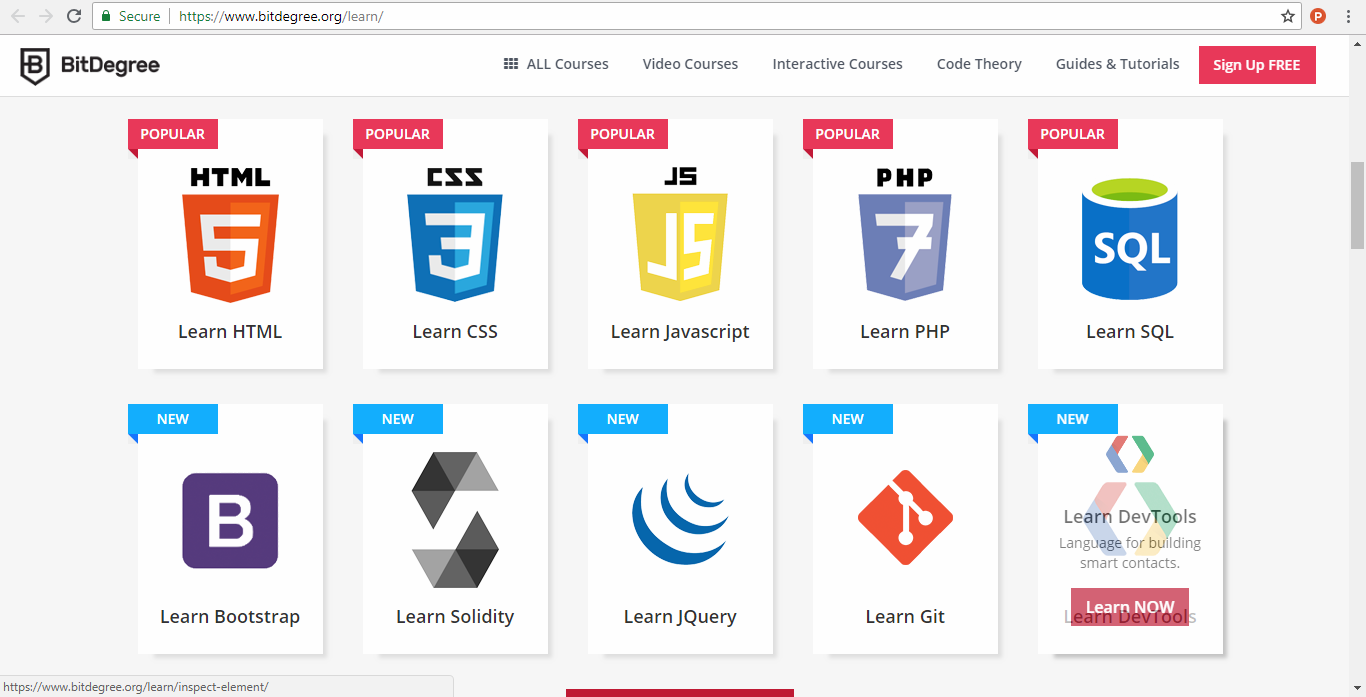Click the Learn NOW button on DevTools card
1366x697 pixels.
coord(1130,607)
